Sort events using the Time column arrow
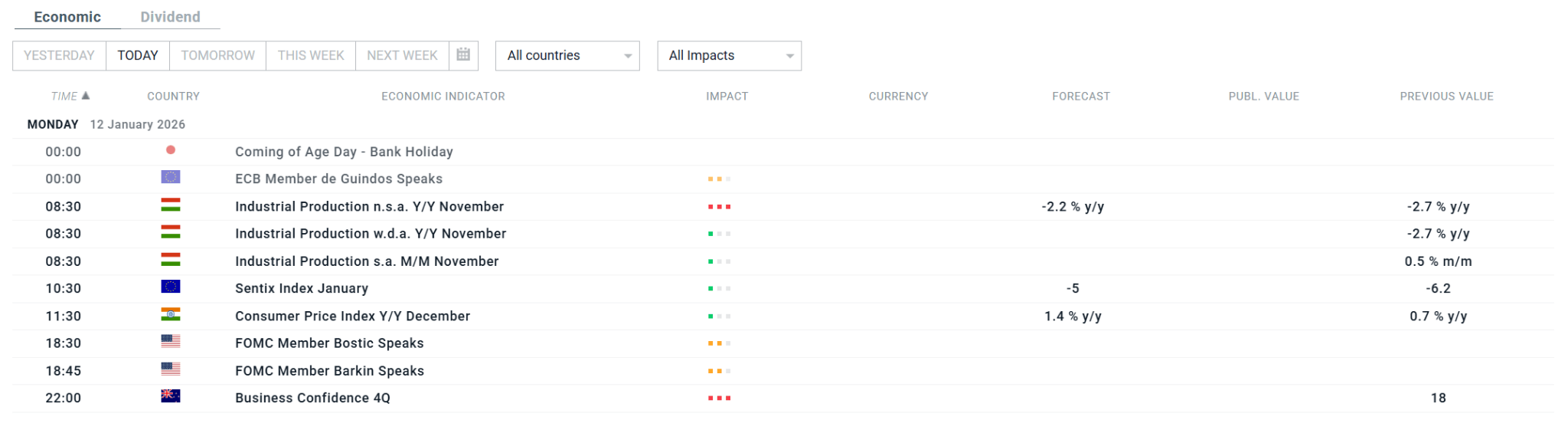Viewport: 1568px width, 443px height. coord(86,96)
